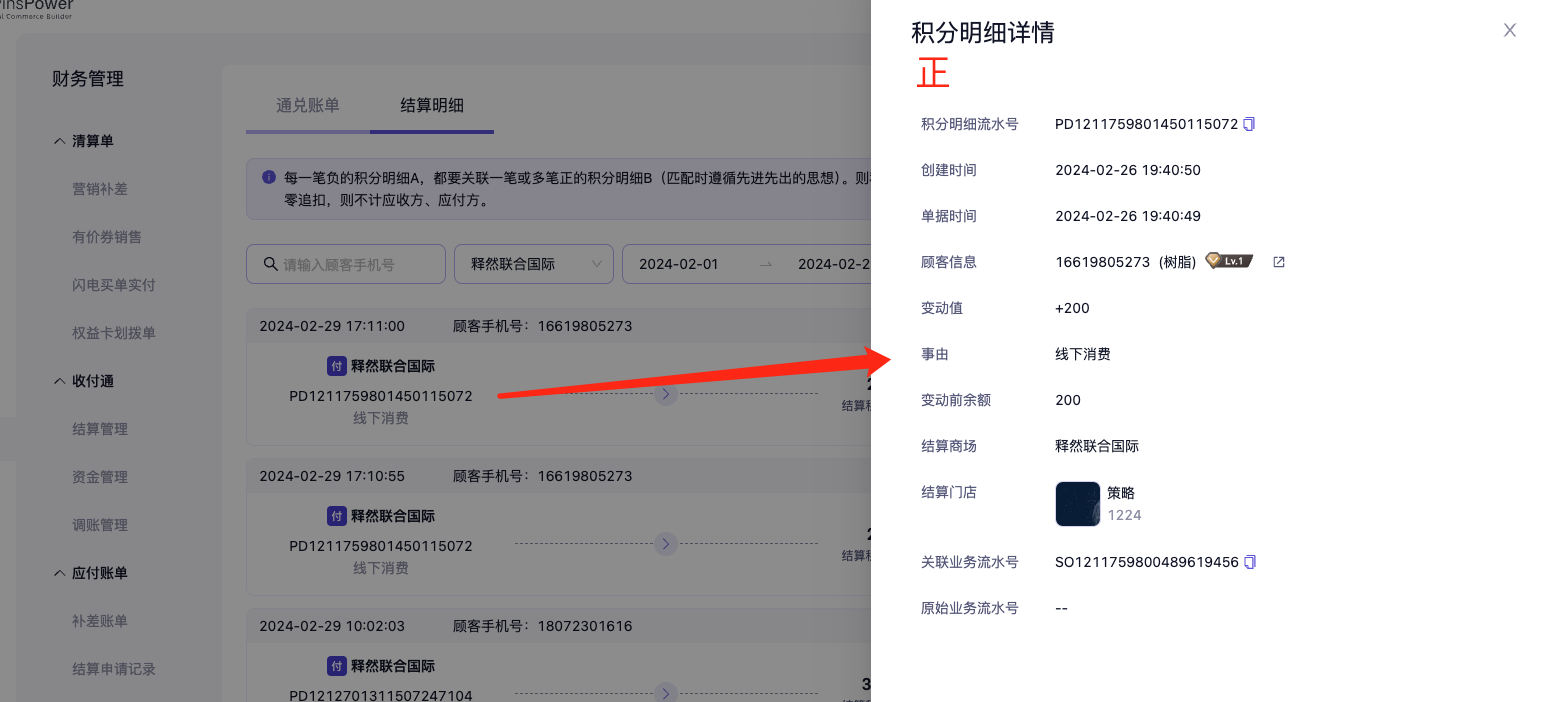1559x702 pixels.
Task: Open the 释然联合国际 mall dropdown
Action: 533,264
